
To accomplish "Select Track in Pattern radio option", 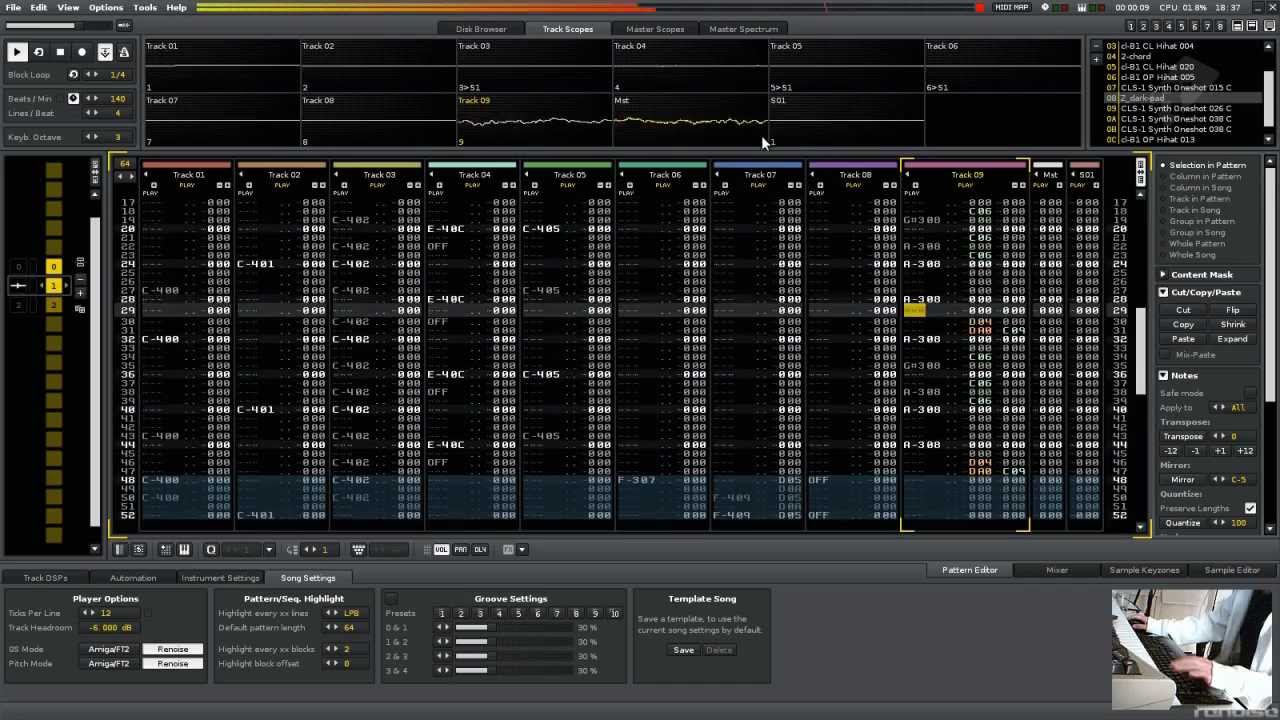I will pyautogui.click(x=1194, y=199).
